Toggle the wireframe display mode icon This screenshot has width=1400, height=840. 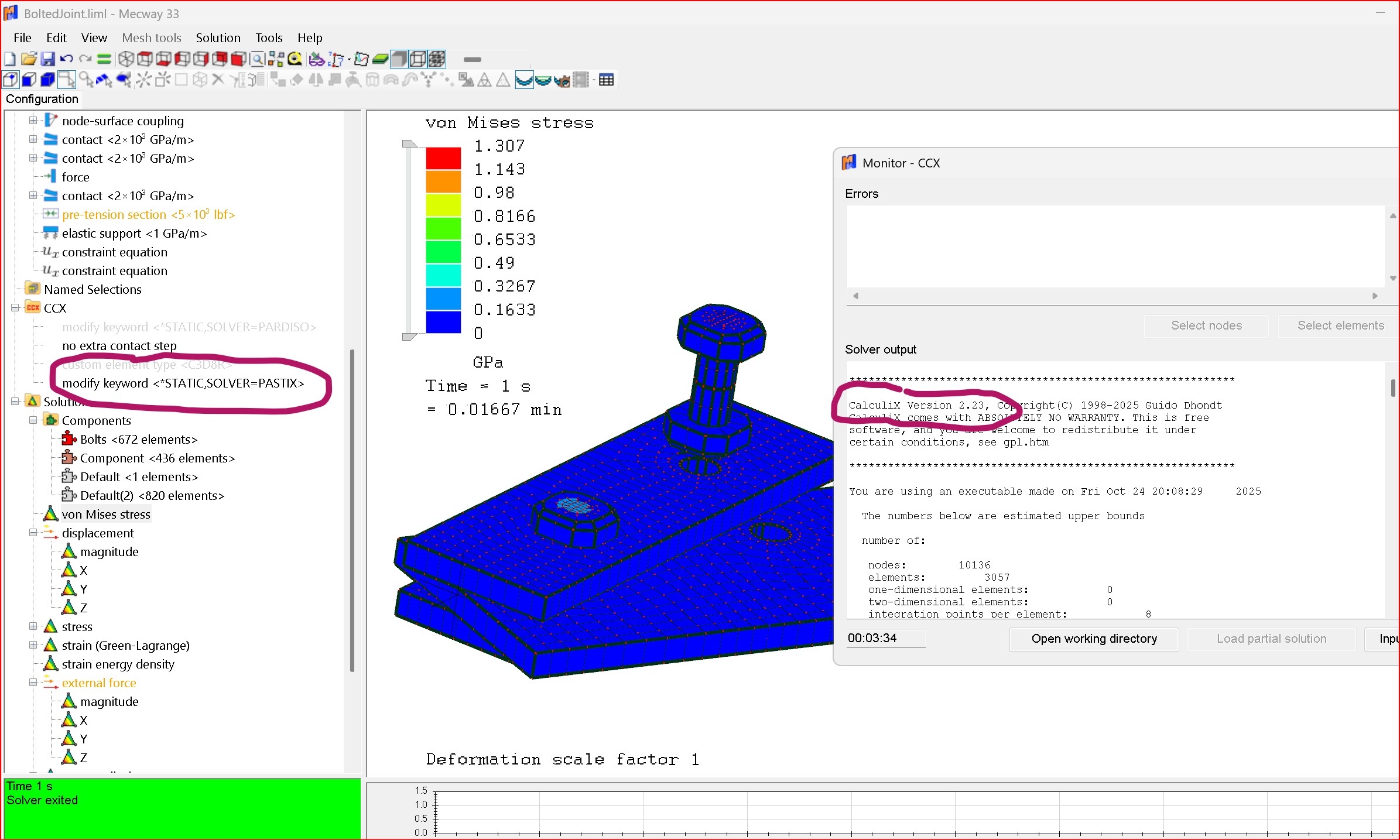pos(417,59)
